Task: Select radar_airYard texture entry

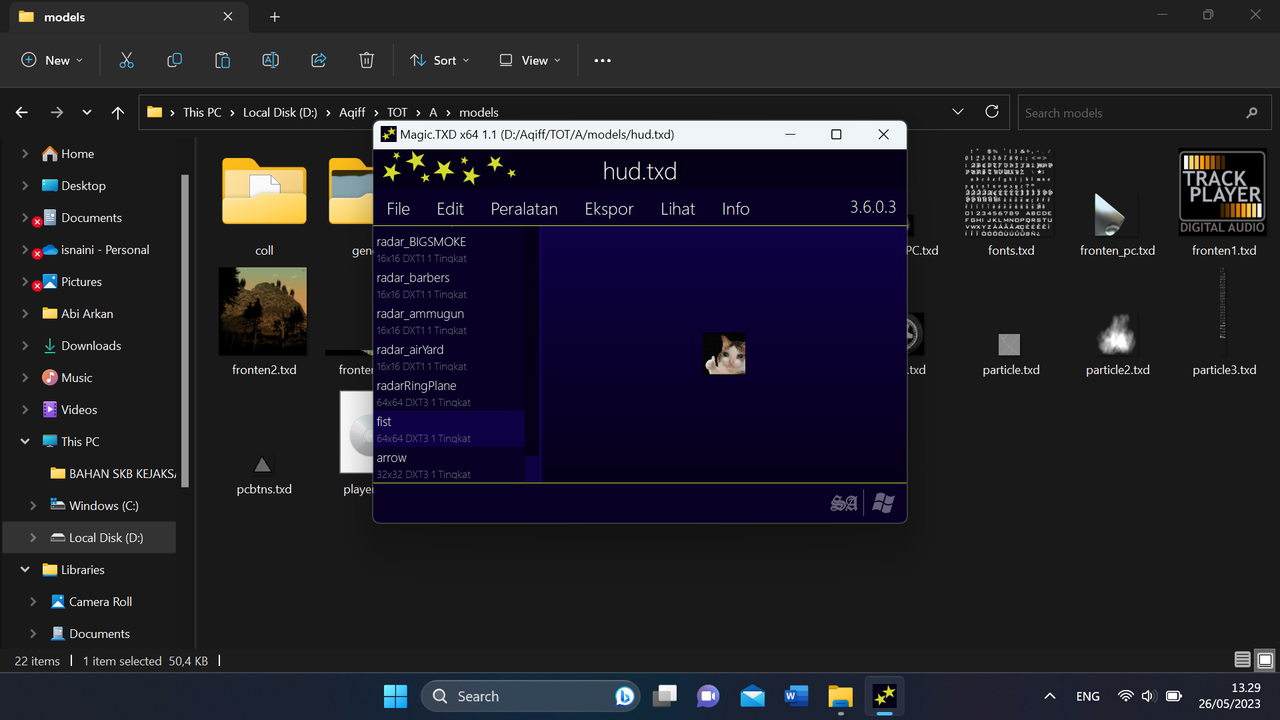Action: (x=450, y=357)
